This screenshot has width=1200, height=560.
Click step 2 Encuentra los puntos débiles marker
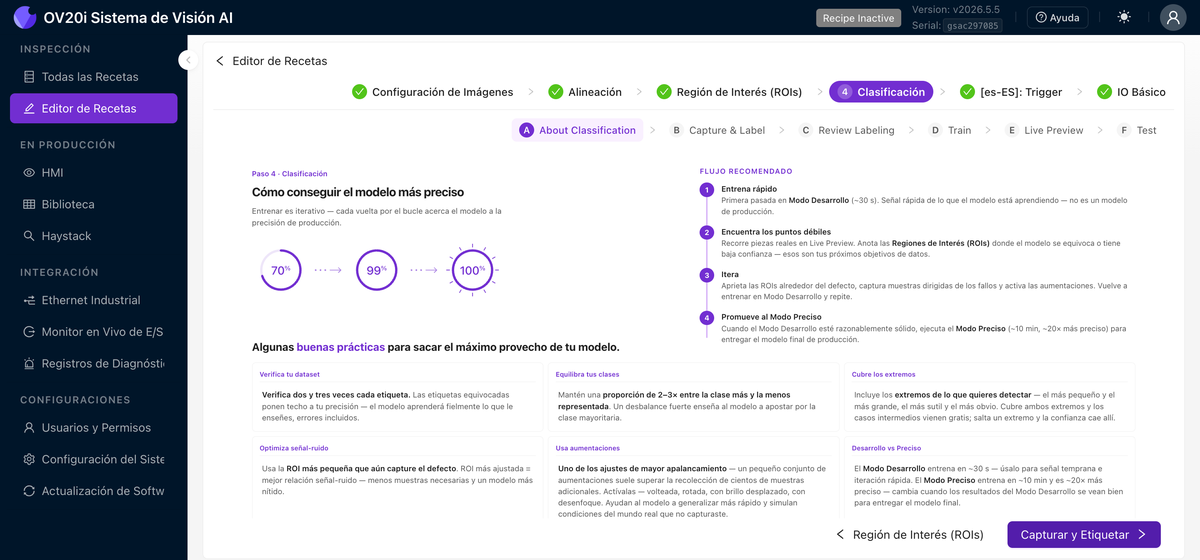tap(707, 233)
